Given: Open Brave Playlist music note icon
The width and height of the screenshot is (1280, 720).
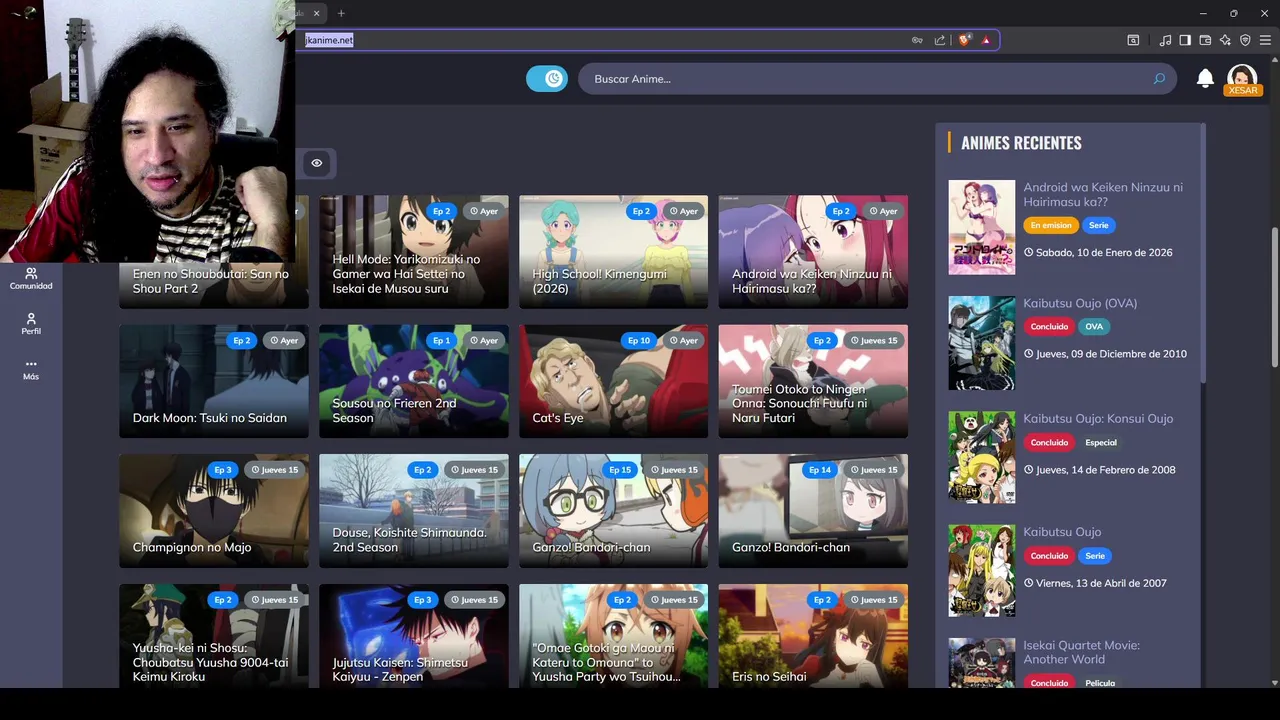Looking at the screenshot, I should (x=1165, y=40).
